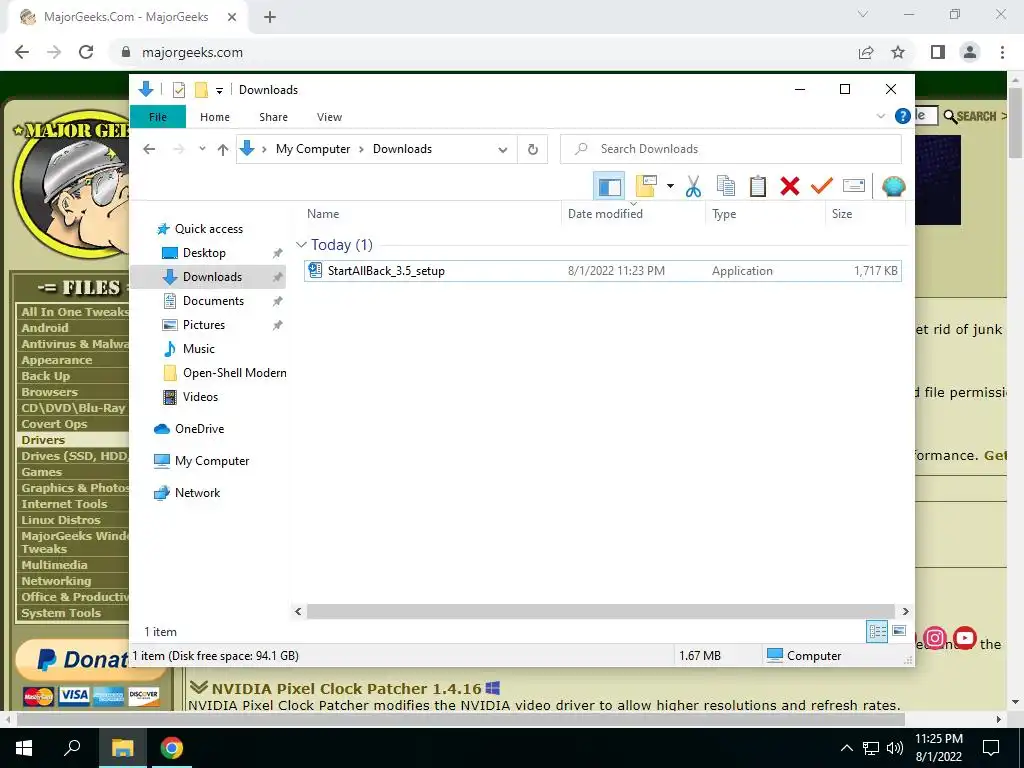This screenshot has height=768, width=1024.
Task: Click the orange checkmark Properties icon
Action: pos(822,187)
